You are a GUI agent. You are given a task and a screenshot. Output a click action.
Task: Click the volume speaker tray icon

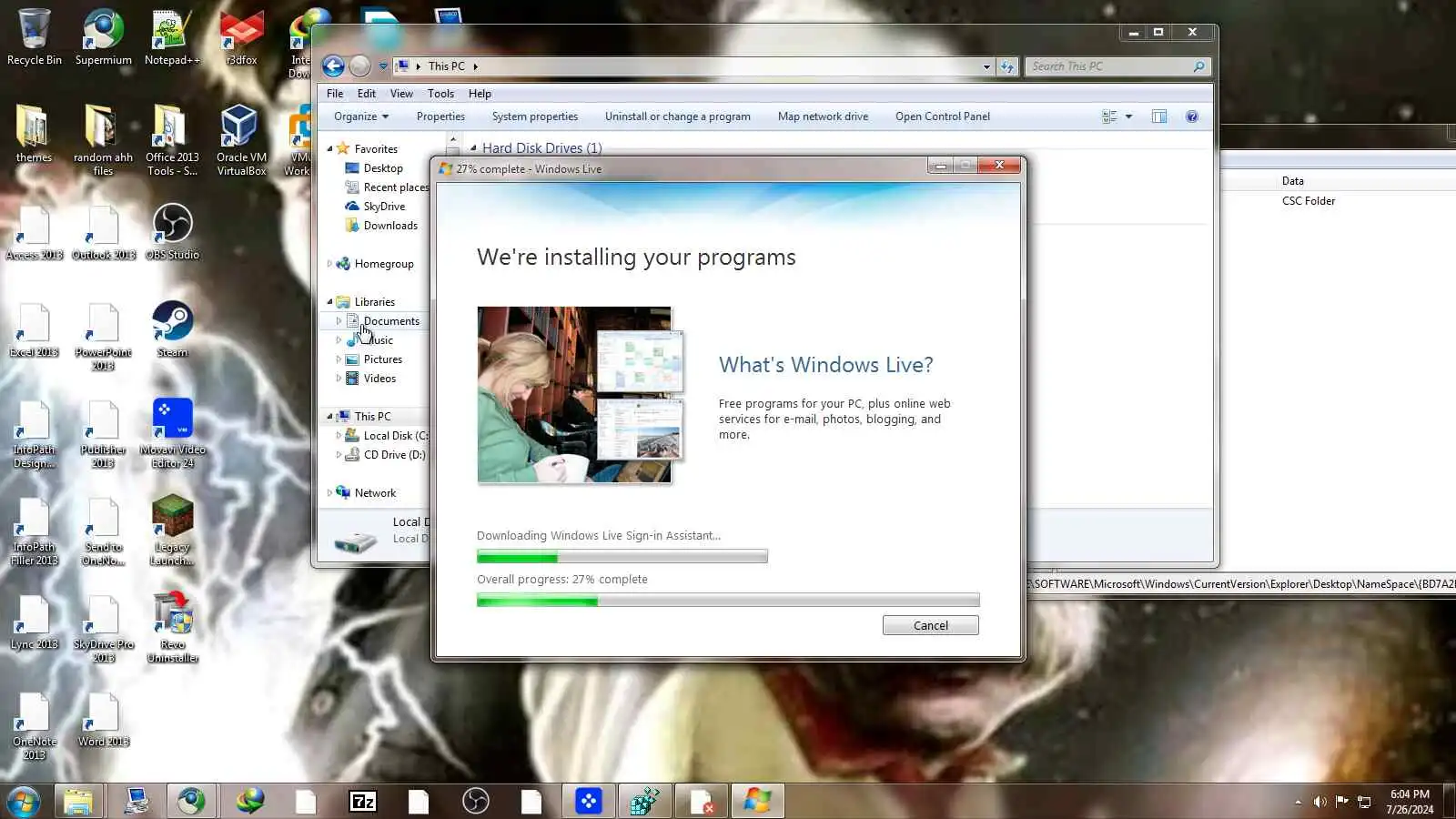point(1319,802)
